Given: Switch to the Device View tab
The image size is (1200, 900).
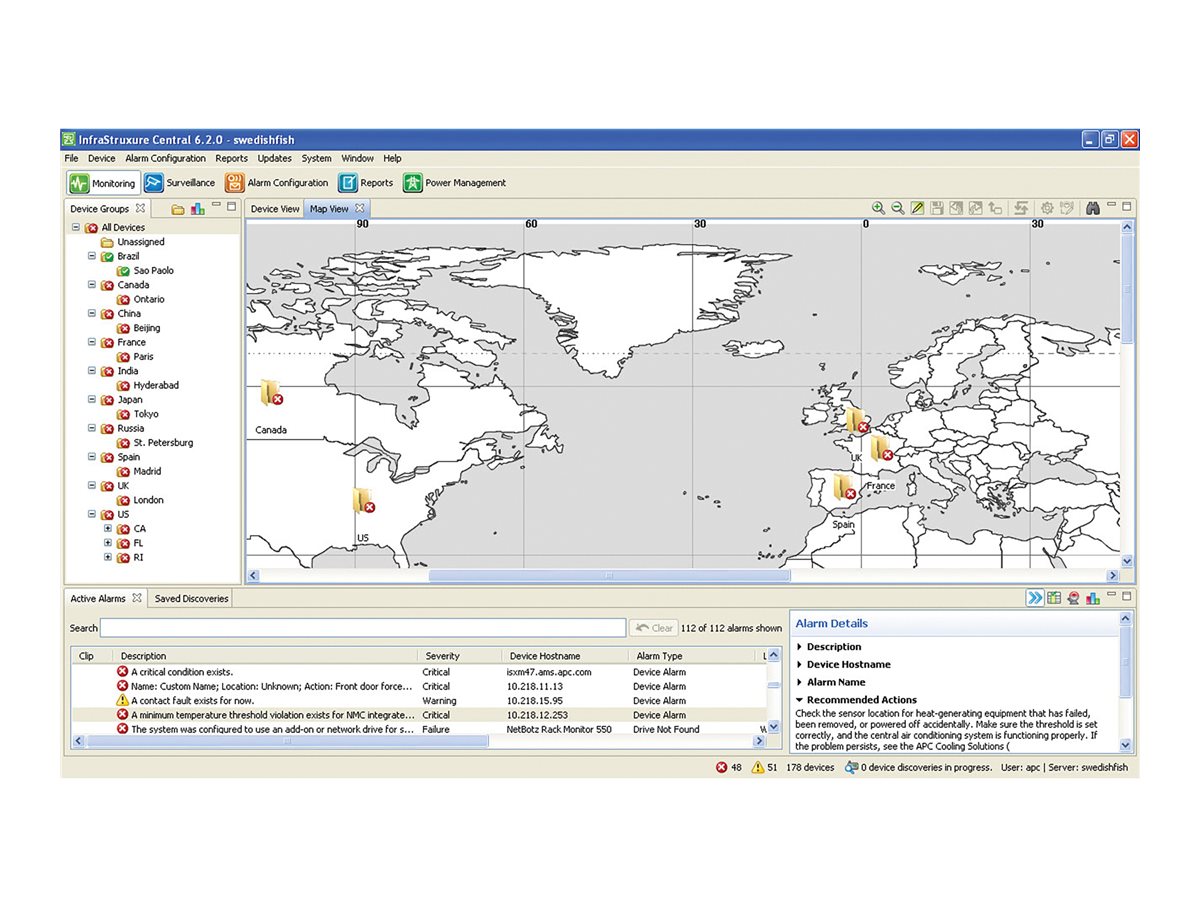Looking at the screenshot, I should pos(275,209).
